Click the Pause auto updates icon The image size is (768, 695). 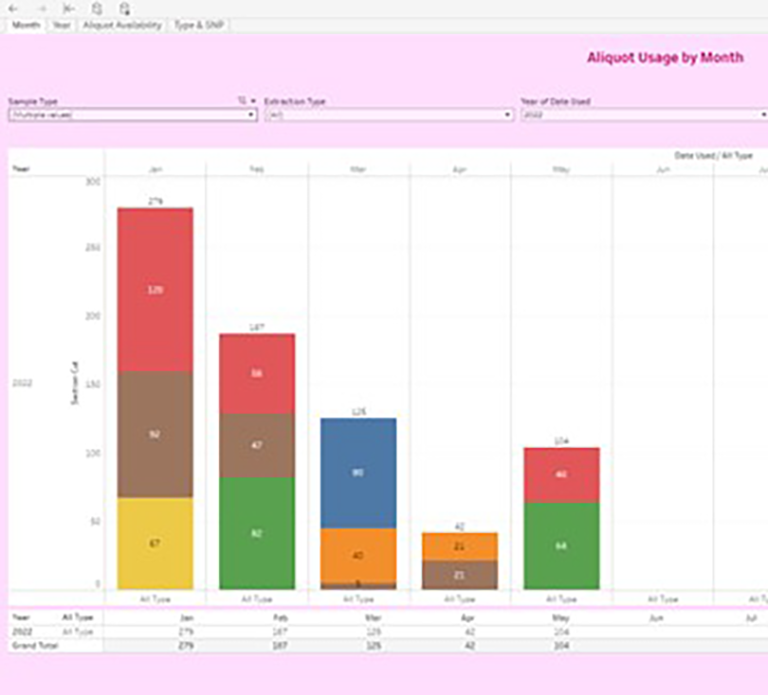[124, 7]
